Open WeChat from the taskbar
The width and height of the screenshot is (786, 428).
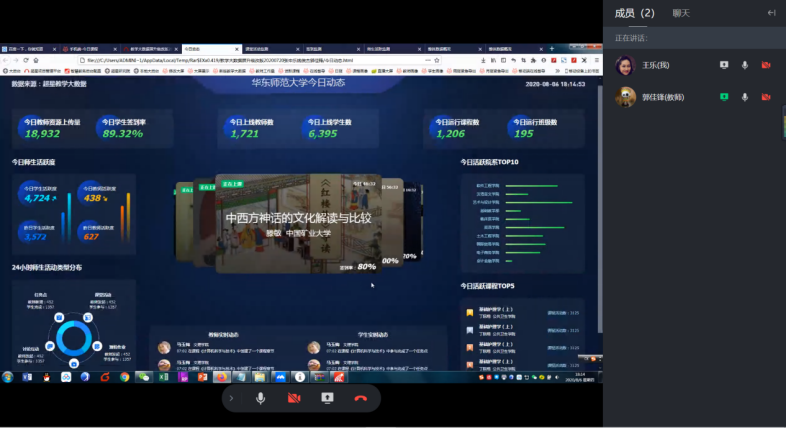pos(144,377)
